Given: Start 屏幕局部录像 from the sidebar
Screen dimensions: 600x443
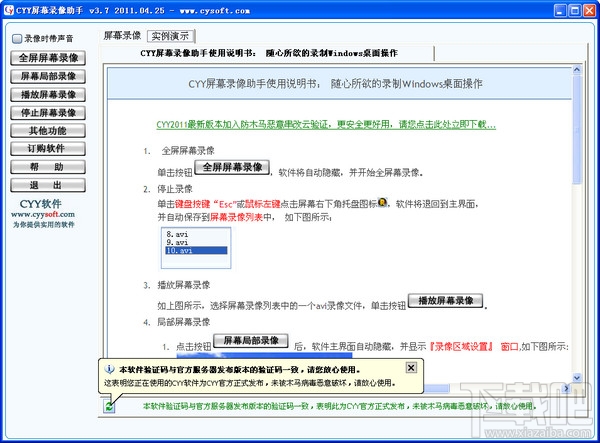Looking at the screenshot, I should coord(48,77).
